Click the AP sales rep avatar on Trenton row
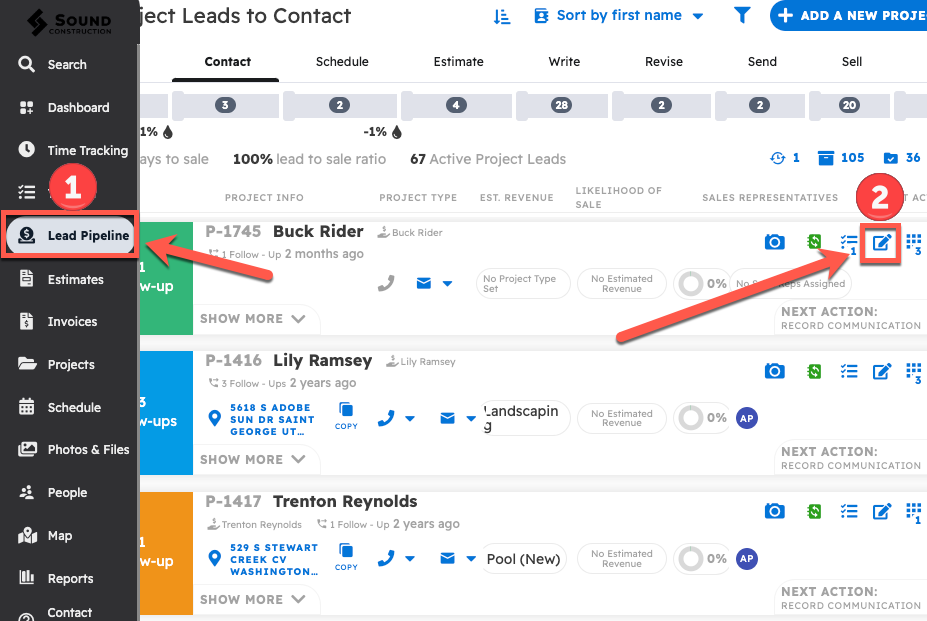Image resolution: width=927 pixels, height=621 pixels. click(x=746, y=558)
